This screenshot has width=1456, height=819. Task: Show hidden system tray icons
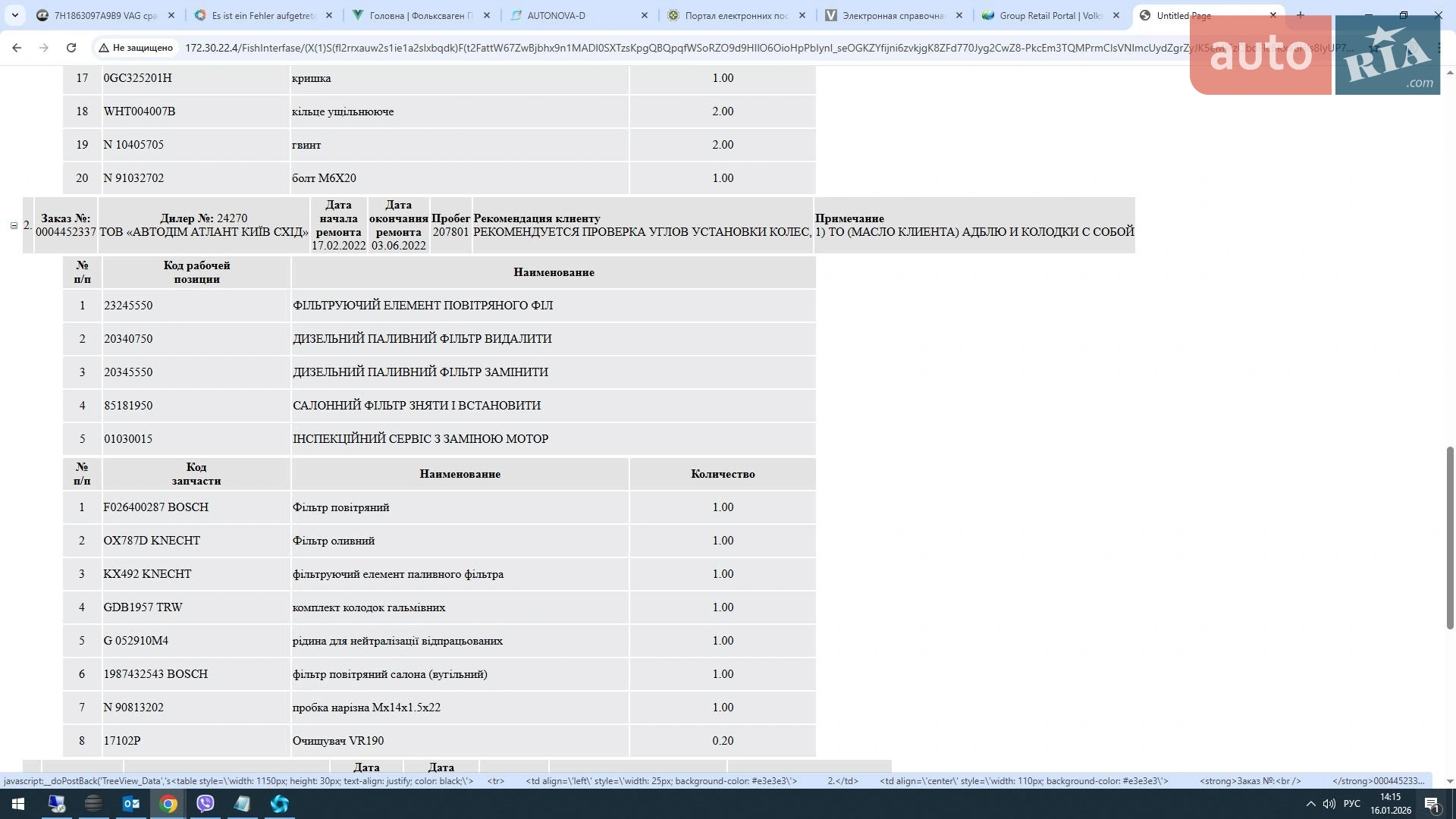1310,804
